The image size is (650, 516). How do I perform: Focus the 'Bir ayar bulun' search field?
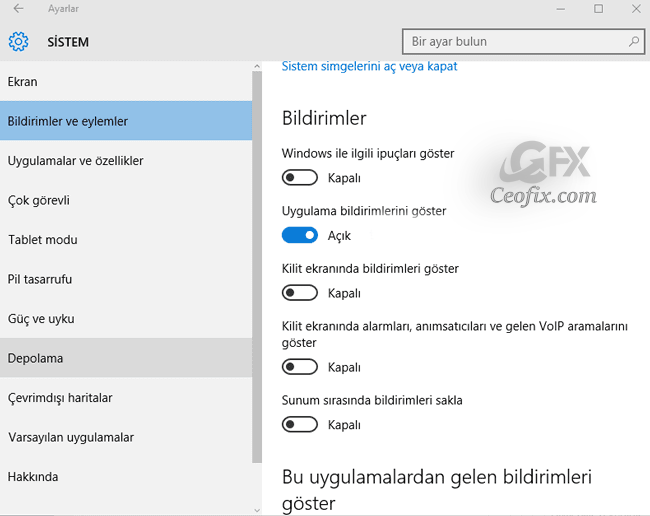(x=523, y=41)
